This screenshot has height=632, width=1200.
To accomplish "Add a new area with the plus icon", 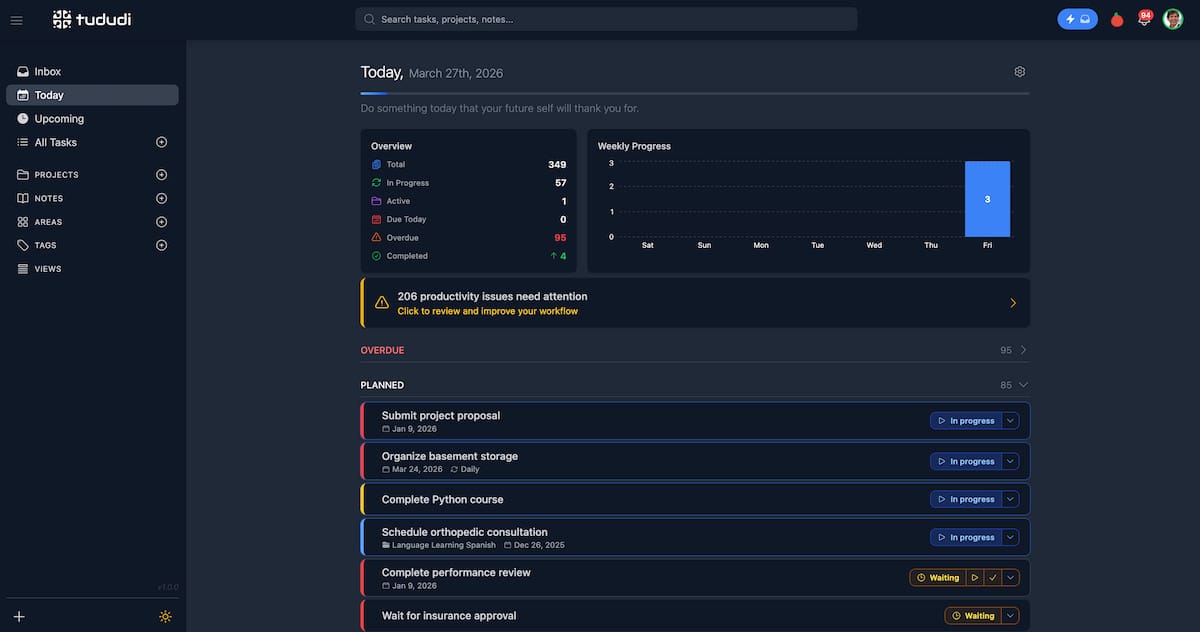I will tap(162, 222).
